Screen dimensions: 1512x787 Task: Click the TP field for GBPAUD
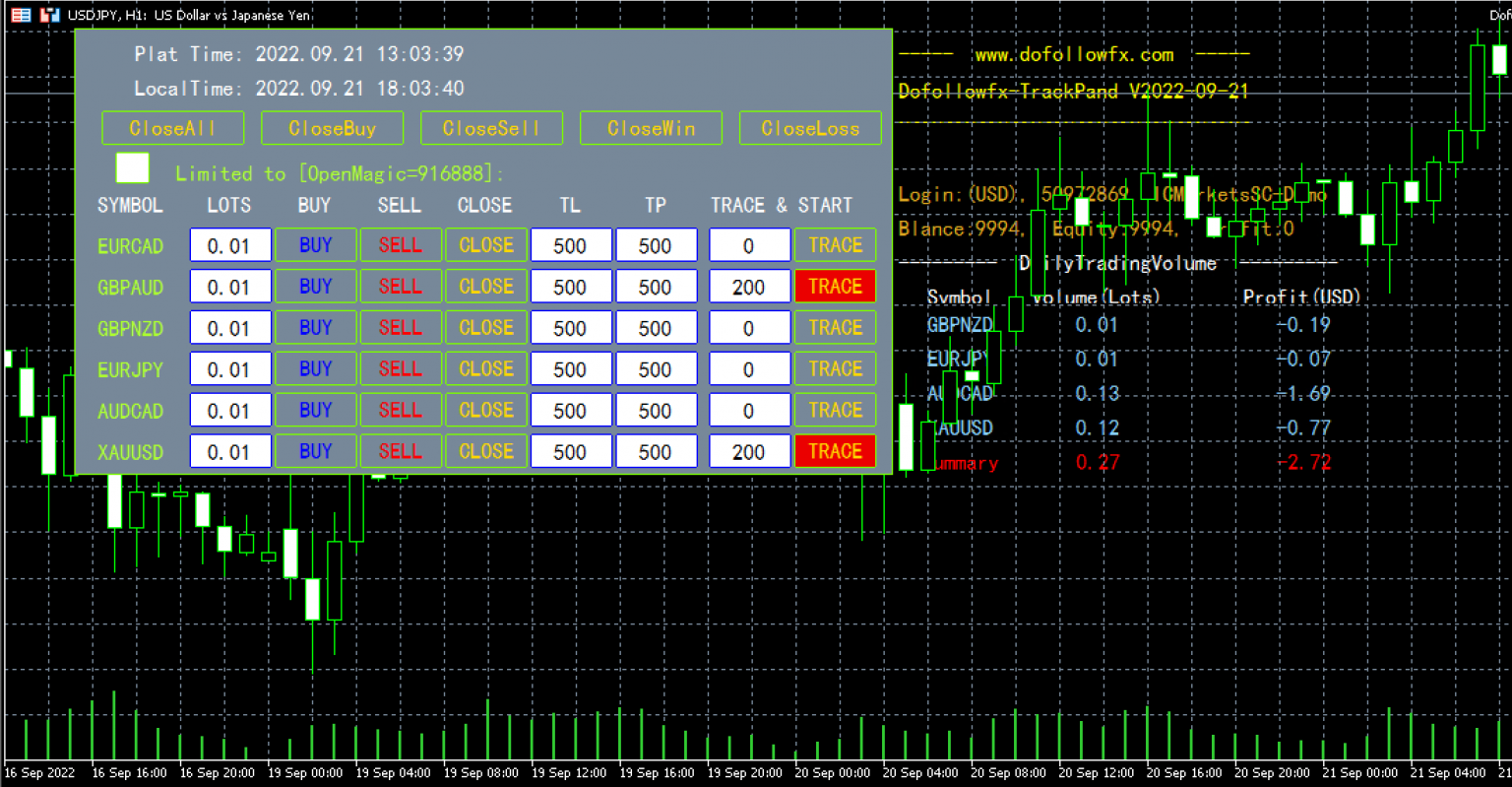tap(656, 287)
